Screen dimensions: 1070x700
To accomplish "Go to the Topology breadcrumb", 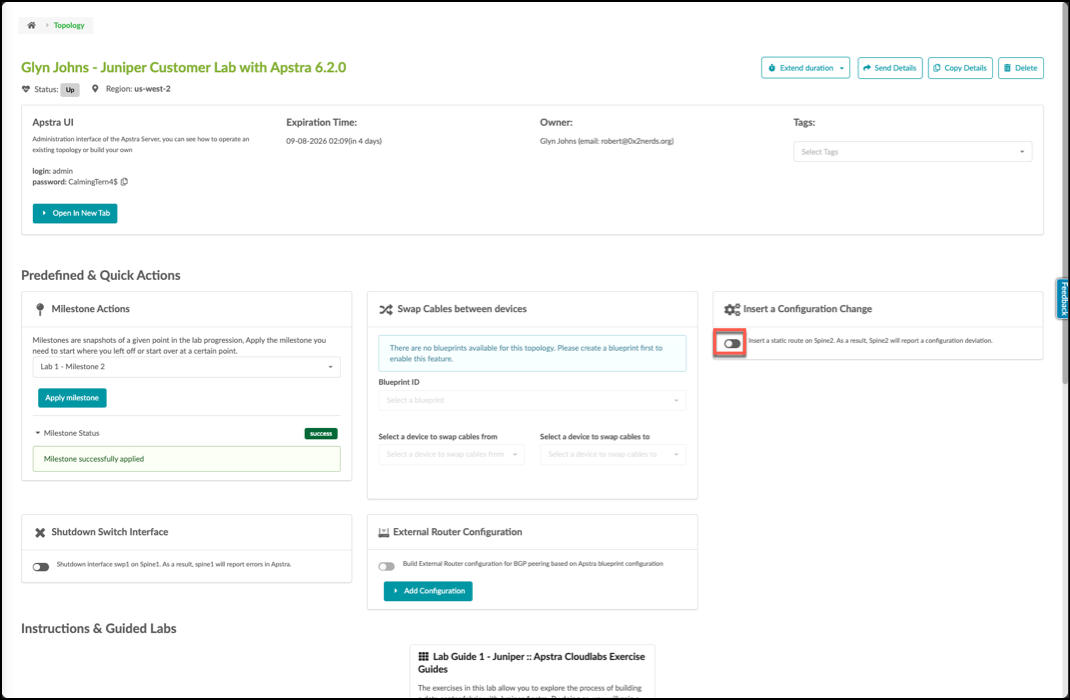I will point(69,25).
